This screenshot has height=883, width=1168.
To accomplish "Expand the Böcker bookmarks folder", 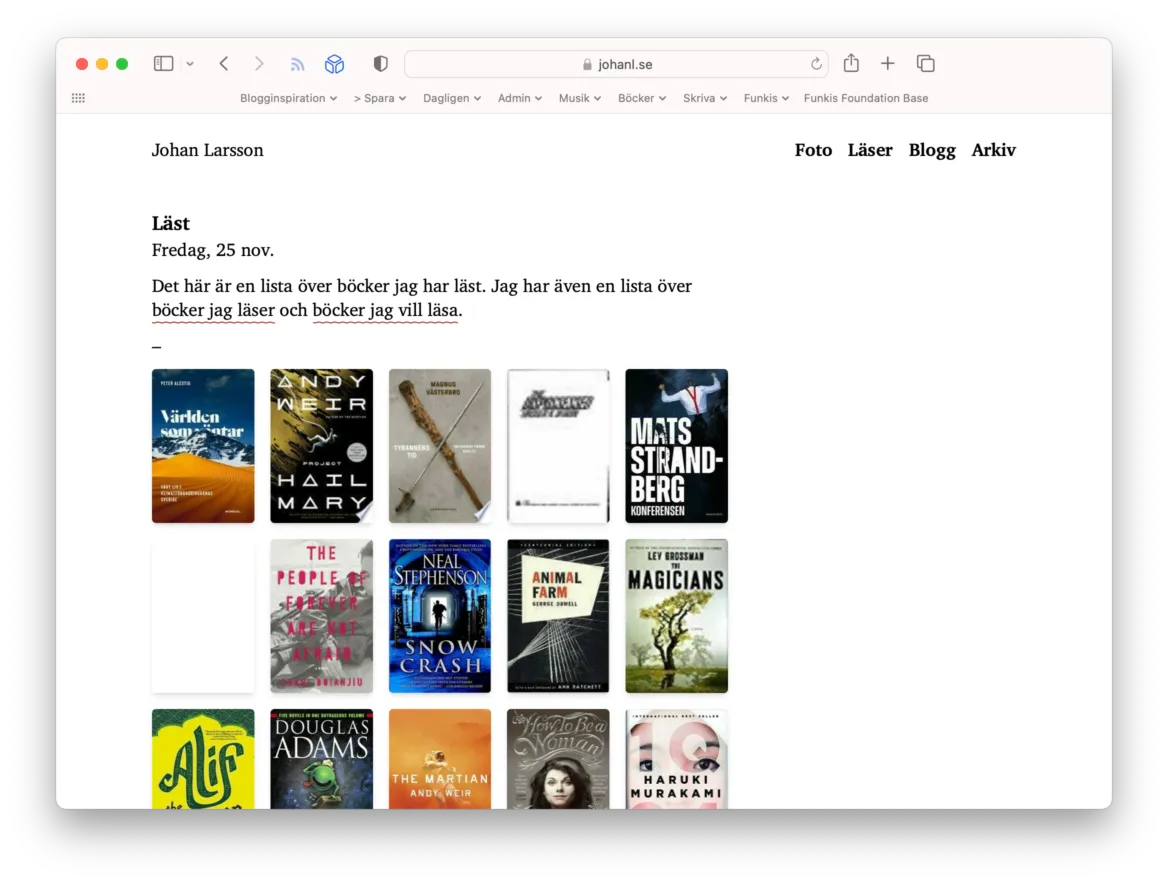I will [x=642, y=98].
